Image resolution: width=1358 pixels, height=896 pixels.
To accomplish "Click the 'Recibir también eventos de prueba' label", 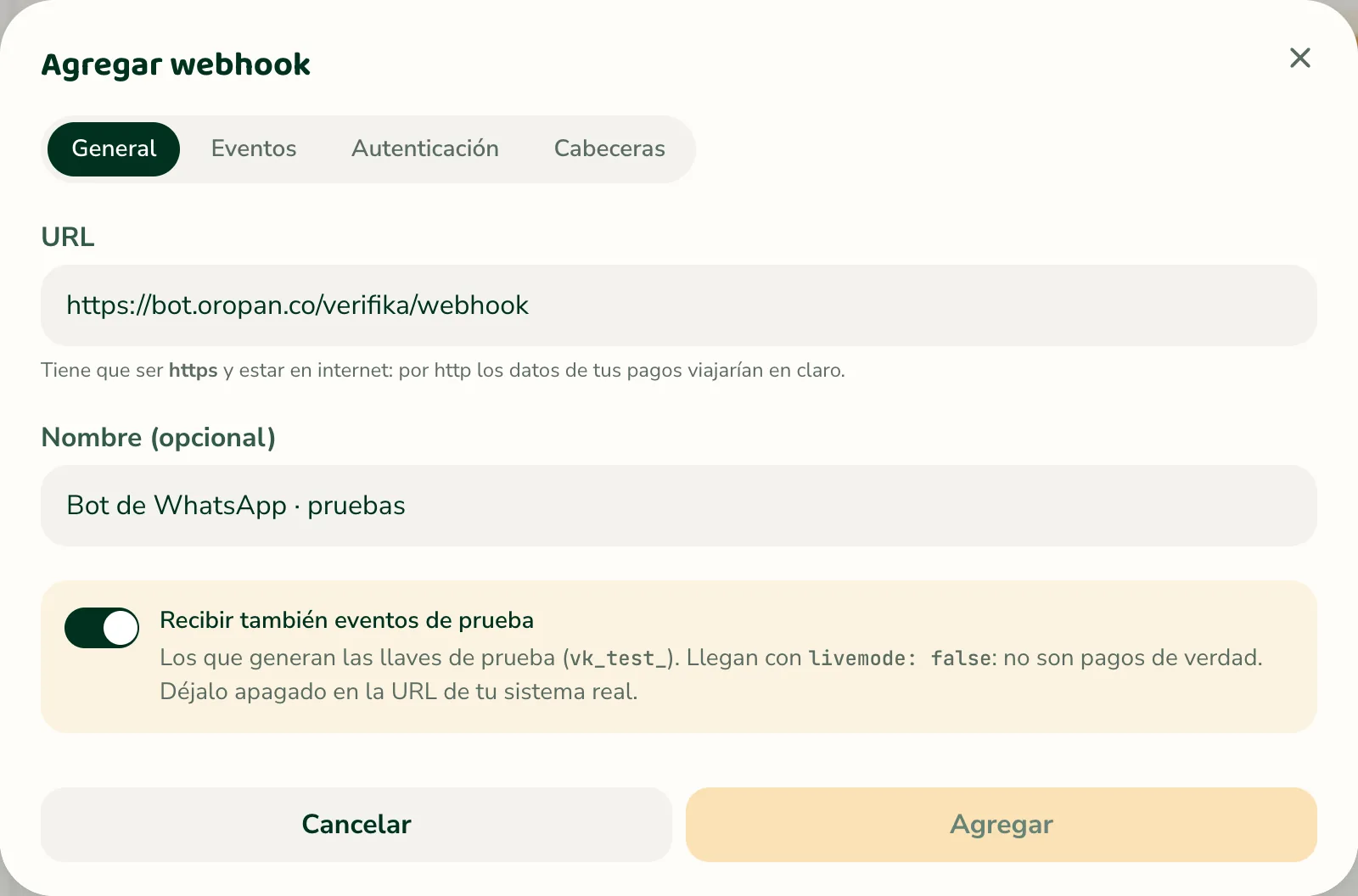I will coord(346,620).
